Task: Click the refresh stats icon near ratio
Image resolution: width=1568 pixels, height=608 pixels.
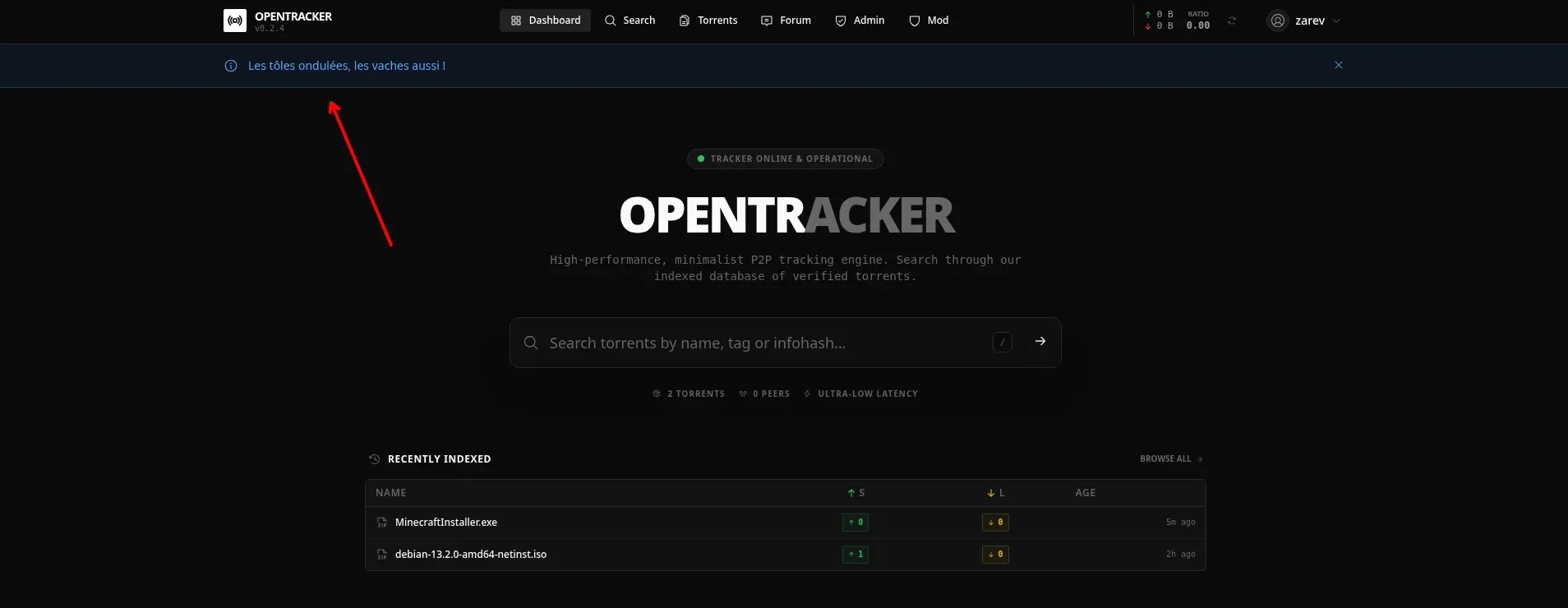Action: (x=1231, y=21)
